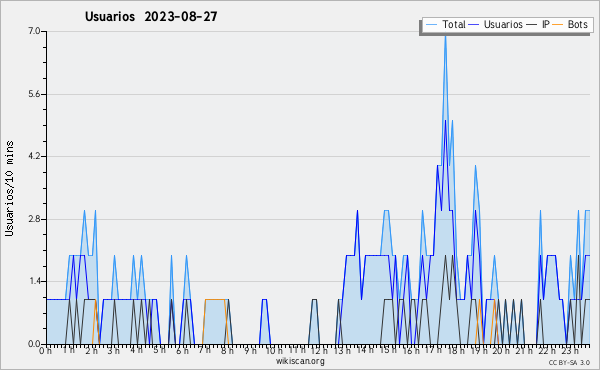Click the x-axis label '20 h'
600x370 pixels.
tap(501, 350)
